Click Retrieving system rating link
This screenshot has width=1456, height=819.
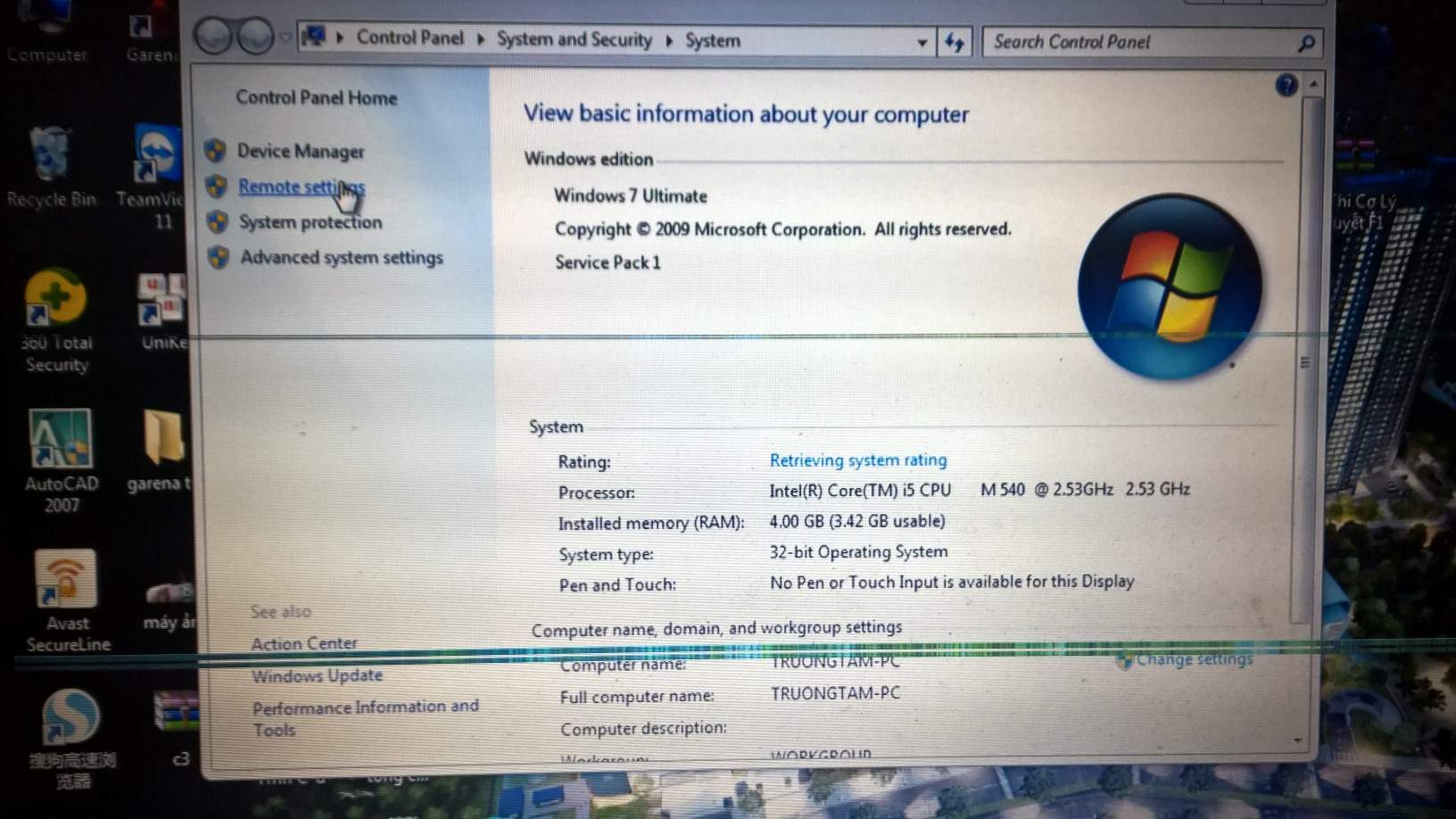tap(858, 460)
